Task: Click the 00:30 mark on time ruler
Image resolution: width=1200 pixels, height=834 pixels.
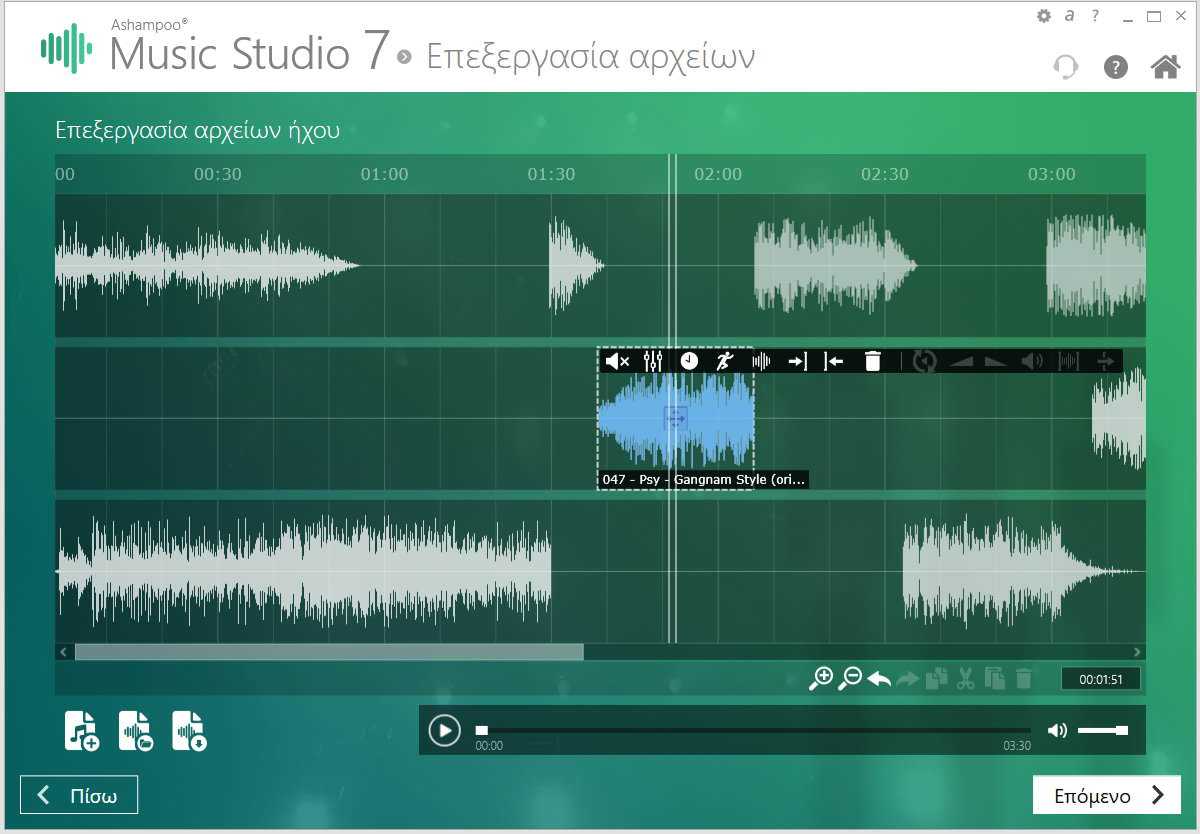Action: (218, 174)
